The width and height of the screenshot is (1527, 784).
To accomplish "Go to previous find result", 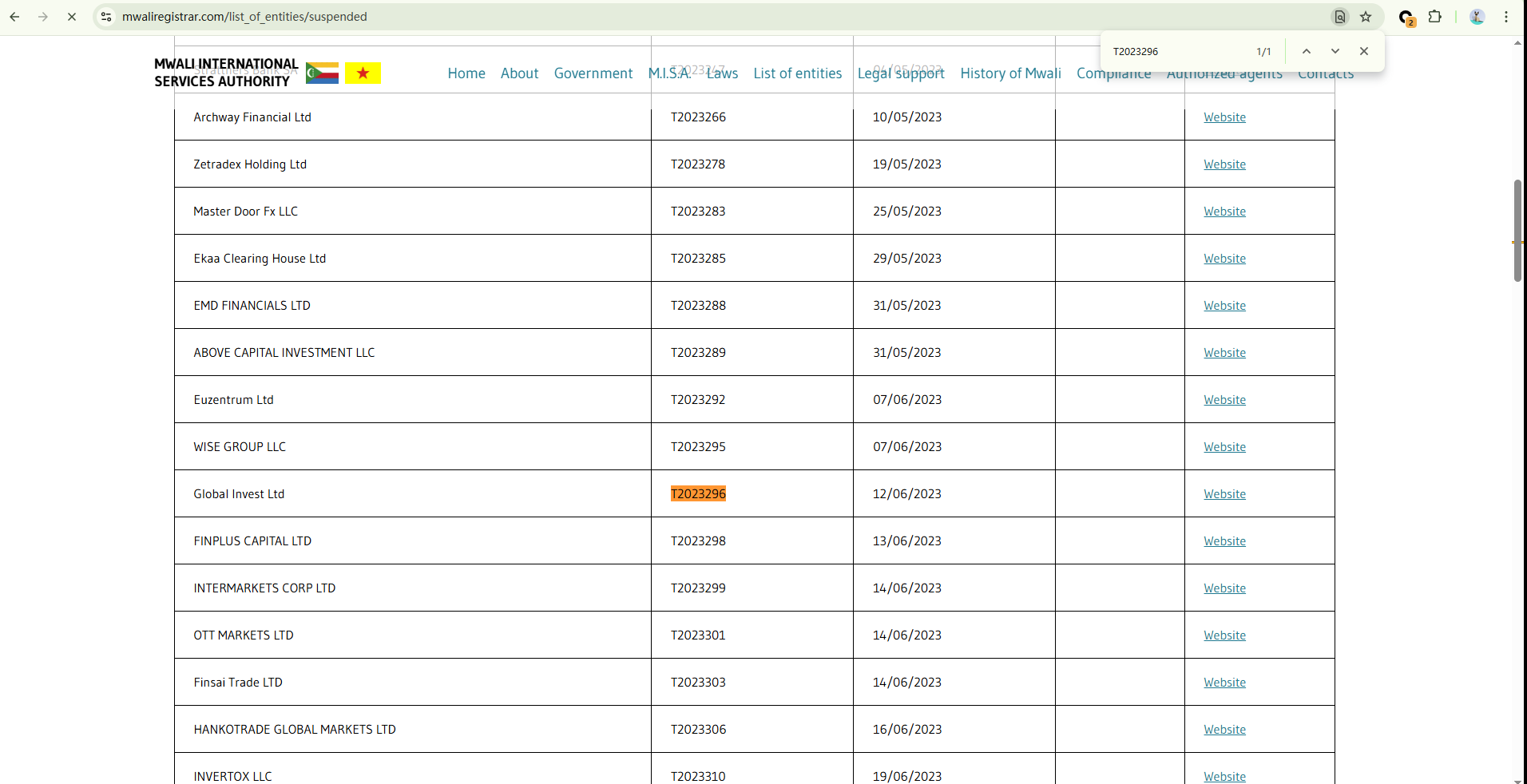I will pyautogui.click(x=1307, y=51).
